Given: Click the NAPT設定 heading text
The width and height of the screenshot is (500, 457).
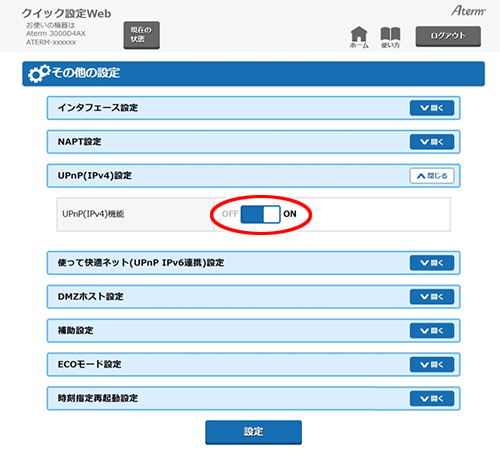Looking at the screenshot, I should (x=79, y=142).
